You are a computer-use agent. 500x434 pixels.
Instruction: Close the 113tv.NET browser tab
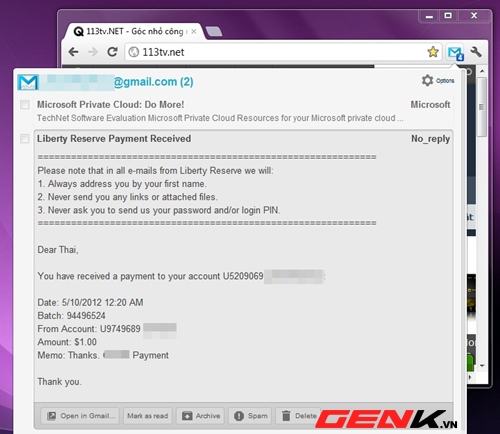pyautogui.click(x=194, y=32)
